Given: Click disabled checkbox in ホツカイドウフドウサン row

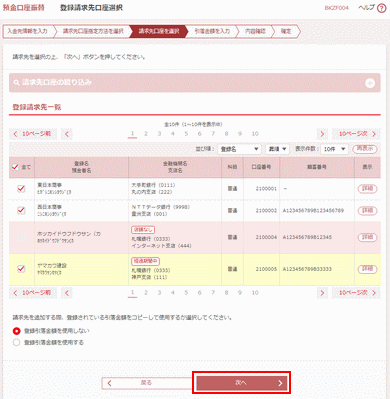Looking at the screenshot, I should (x=21, y=237).
